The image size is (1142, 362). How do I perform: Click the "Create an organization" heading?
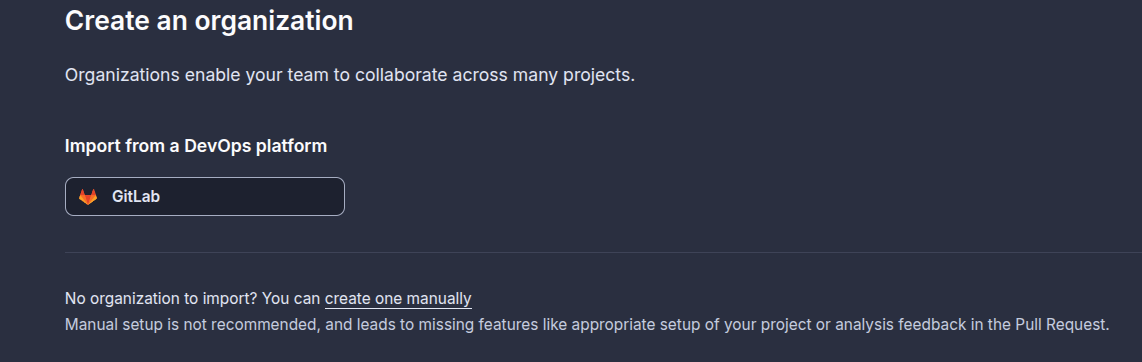point(209,20)
